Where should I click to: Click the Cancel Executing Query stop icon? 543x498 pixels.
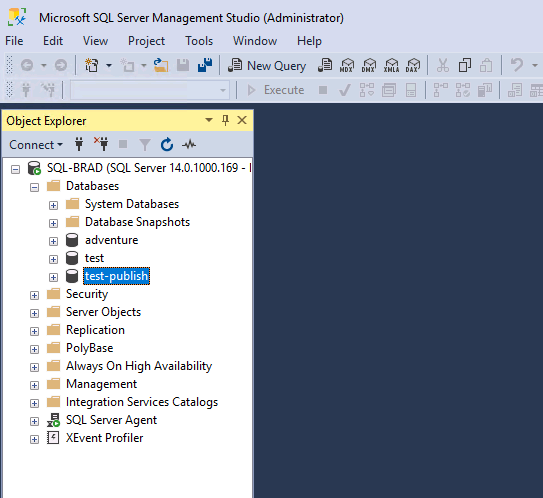click(323, 90)
